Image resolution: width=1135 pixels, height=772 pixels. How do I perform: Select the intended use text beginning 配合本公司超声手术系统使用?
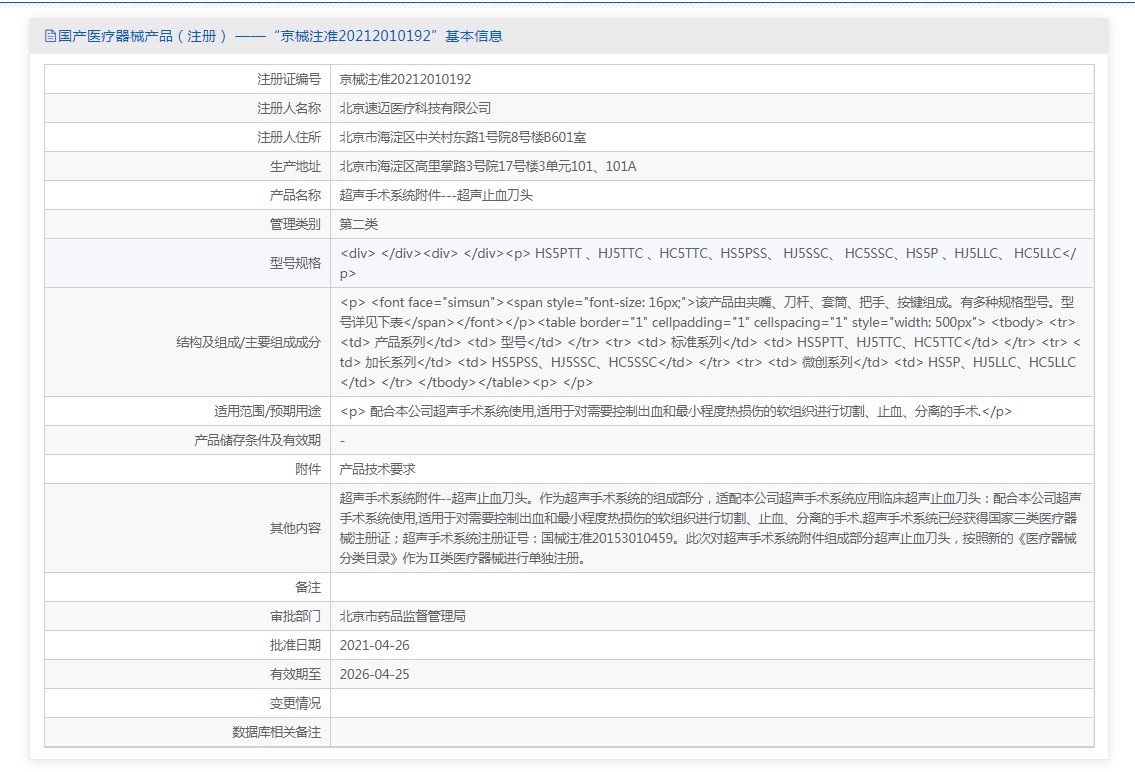coord(676,412)
